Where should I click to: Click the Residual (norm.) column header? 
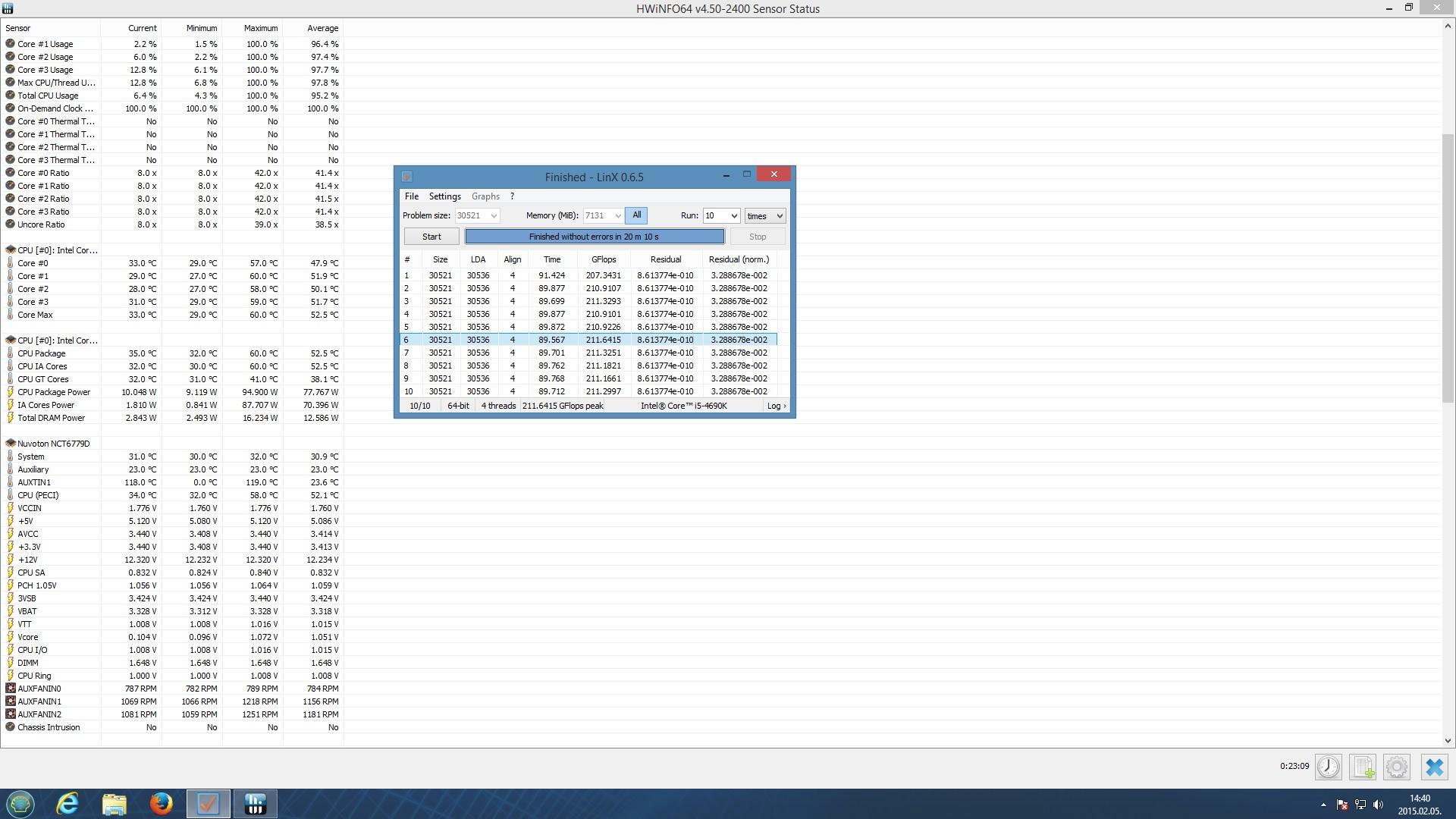pyautogui.click(x=739, y=259)
